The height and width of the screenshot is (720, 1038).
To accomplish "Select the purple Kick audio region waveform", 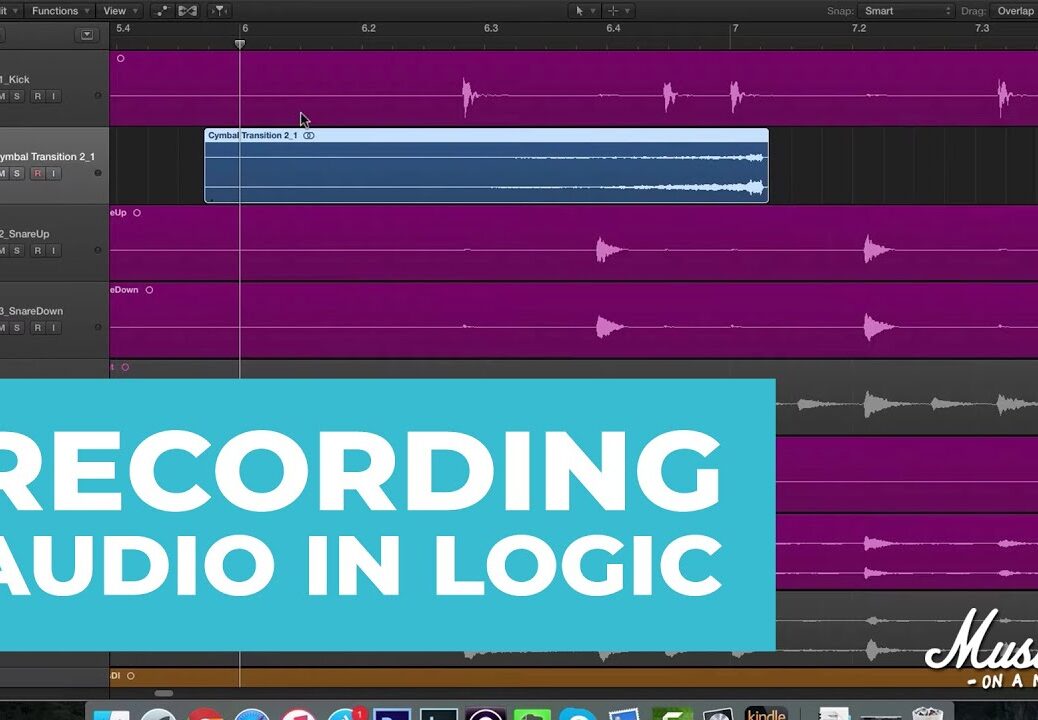I will tap(573, 88).
